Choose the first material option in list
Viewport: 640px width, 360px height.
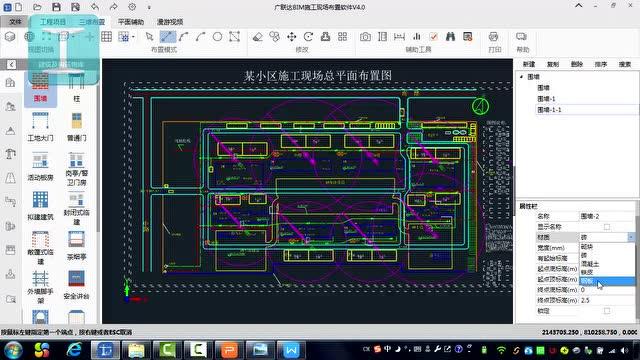607,247
